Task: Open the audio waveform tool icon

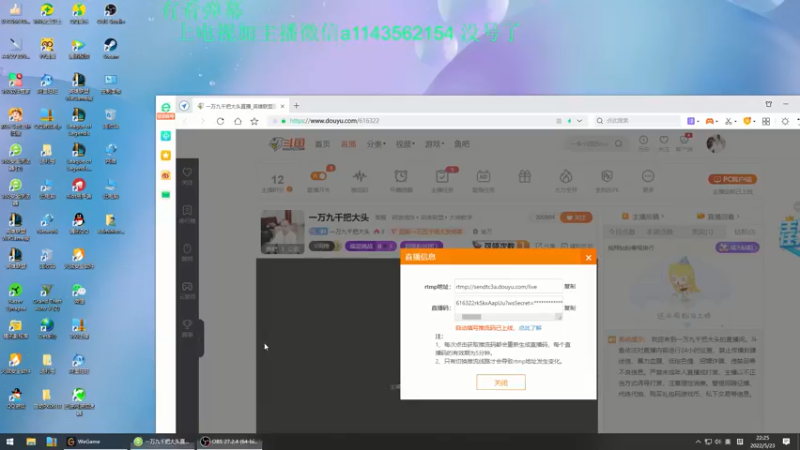Action: click(x=360, y=177)
